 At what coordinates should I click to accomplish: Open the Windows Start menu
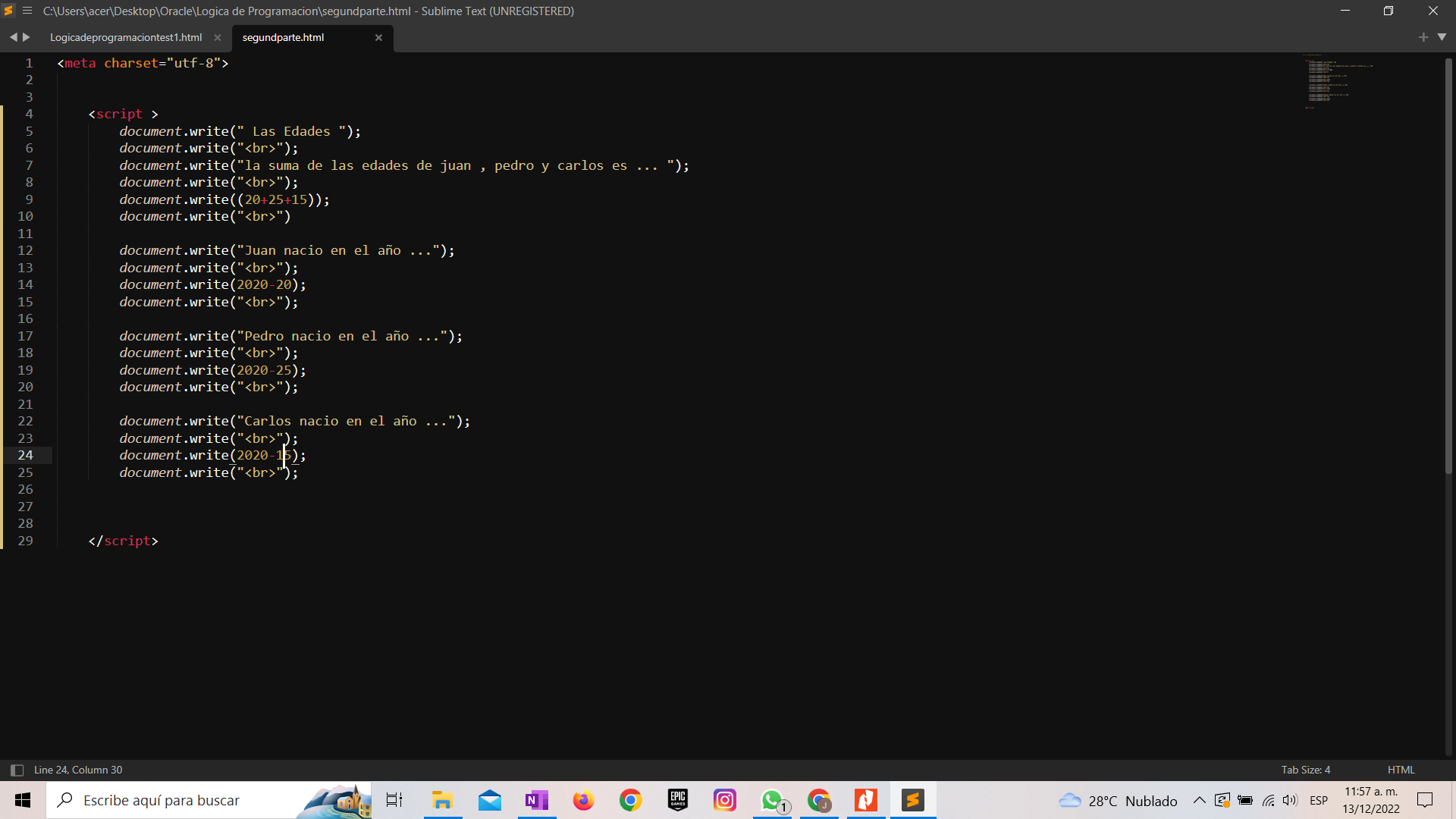pyautogui.click(x=23, y=800)
